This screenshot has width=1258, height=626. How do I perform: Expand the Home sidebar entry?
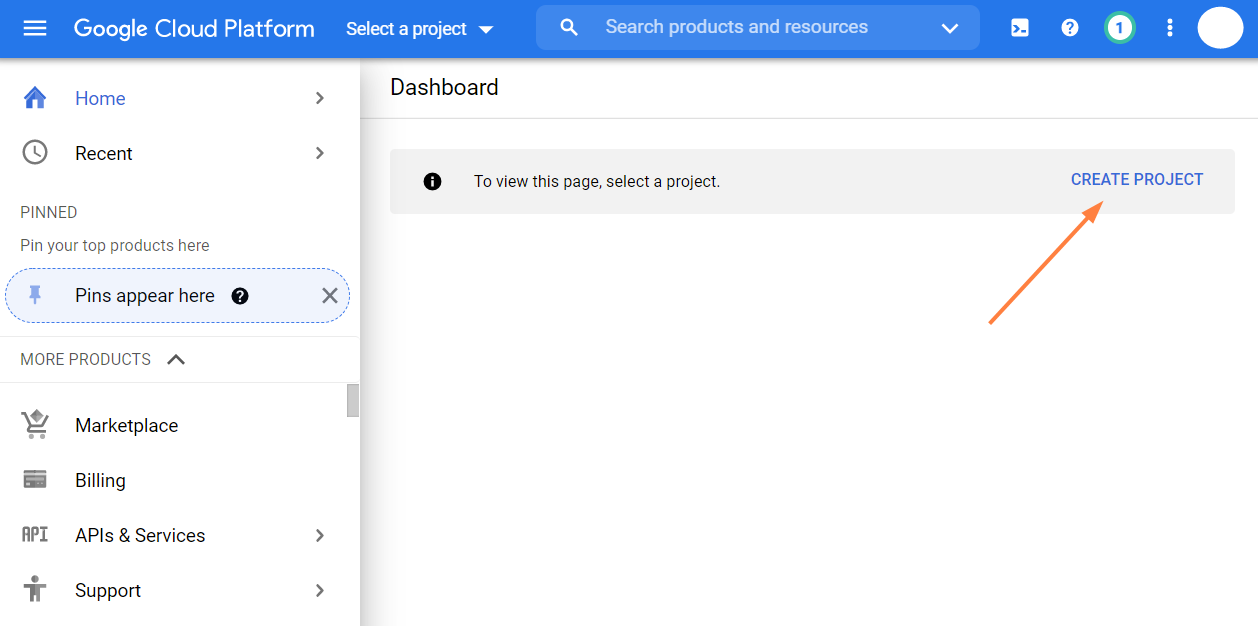(x=319, y=98)
